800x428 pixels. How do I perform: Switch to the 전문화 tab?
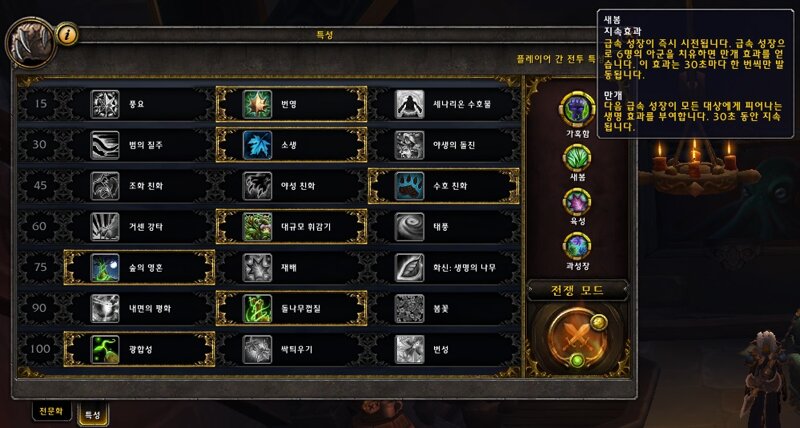coord(52,411)
